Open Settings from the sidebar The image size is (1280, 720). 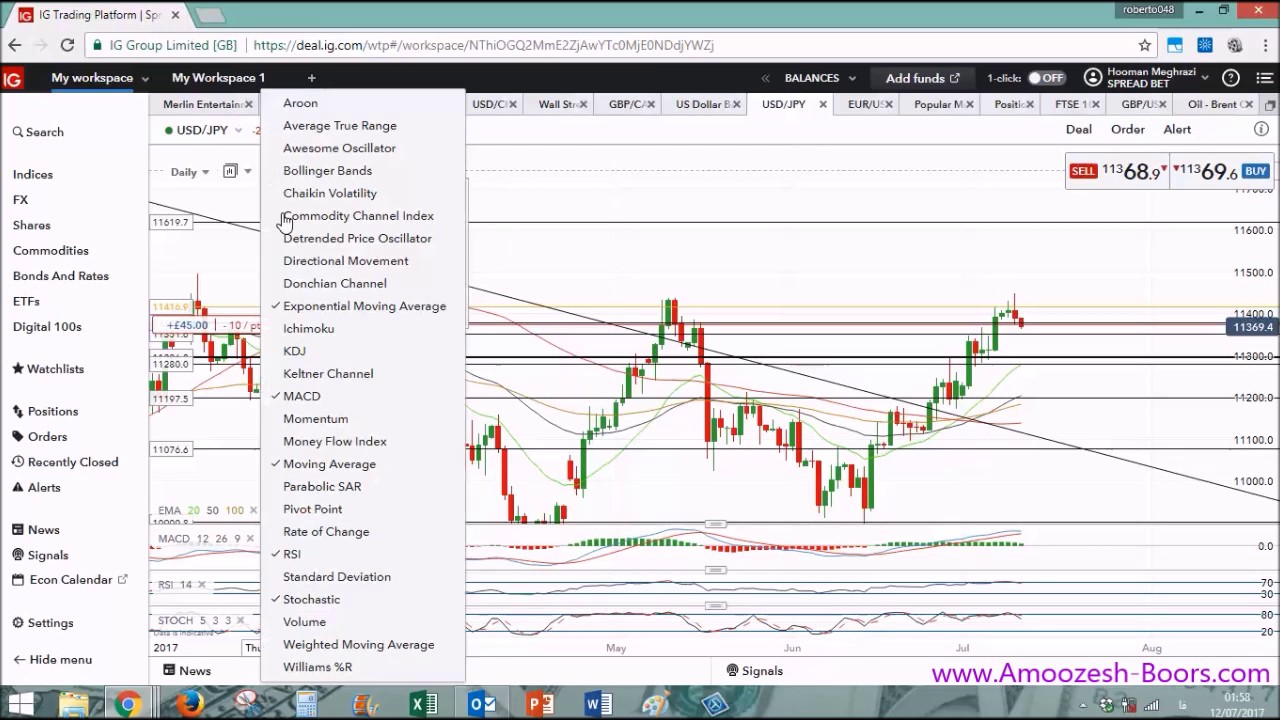(x=50, y=623)
